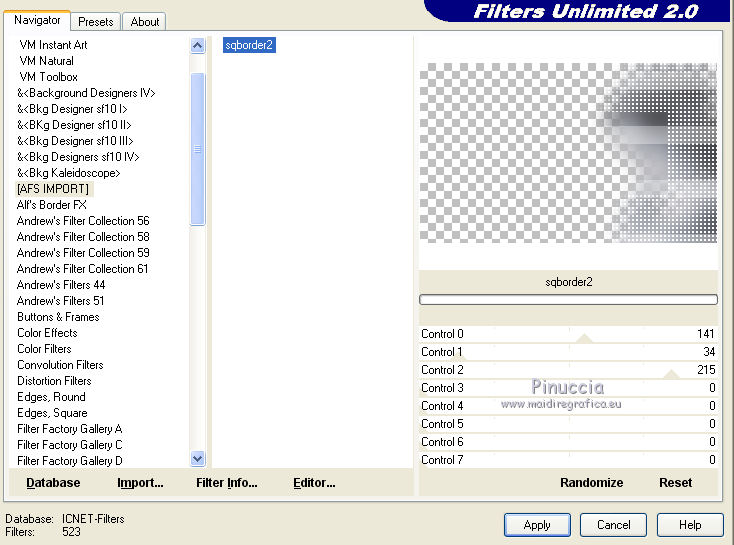This screenshot has width=734, height=545.
Task: Select &<Bkg Designer sf10 I> category
Action: coord(72,109)
